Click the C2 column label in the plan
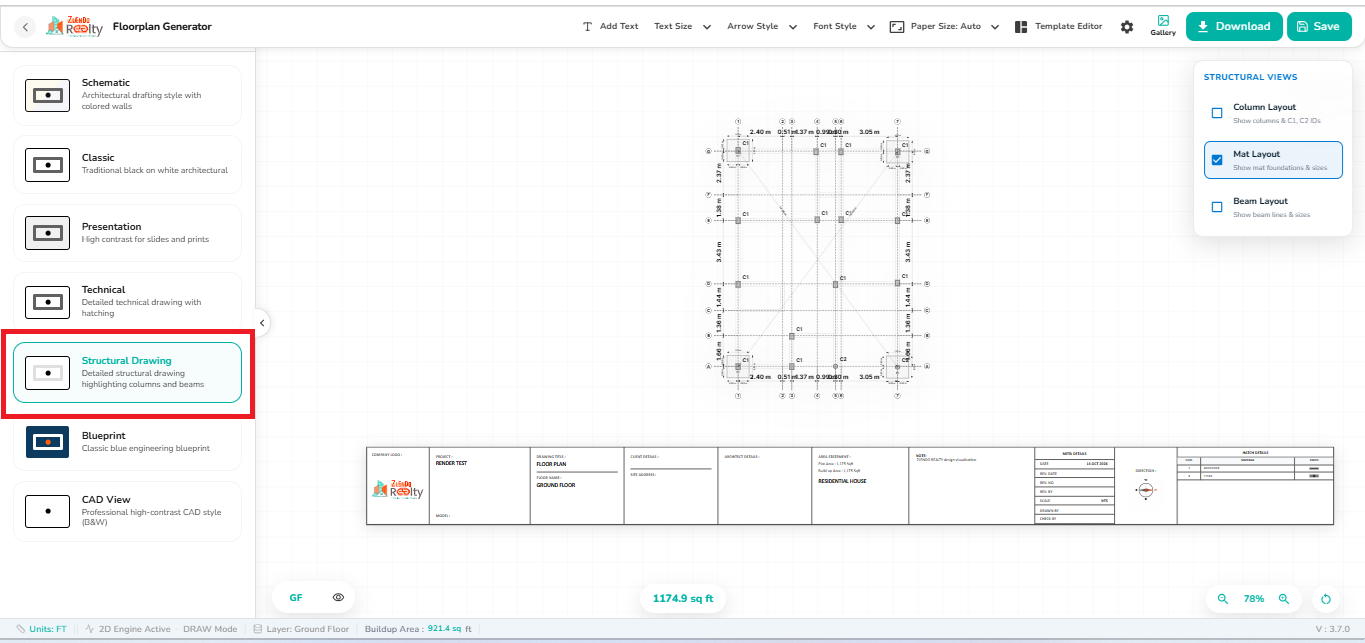The width and height of the screenshot is (1365, 643). coord(843,359)
